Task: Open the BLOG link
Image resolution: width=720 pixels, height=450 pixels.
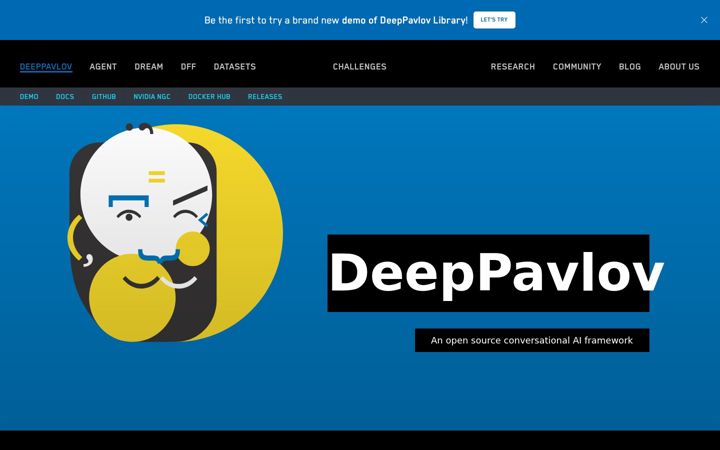Action: [630, 67]
